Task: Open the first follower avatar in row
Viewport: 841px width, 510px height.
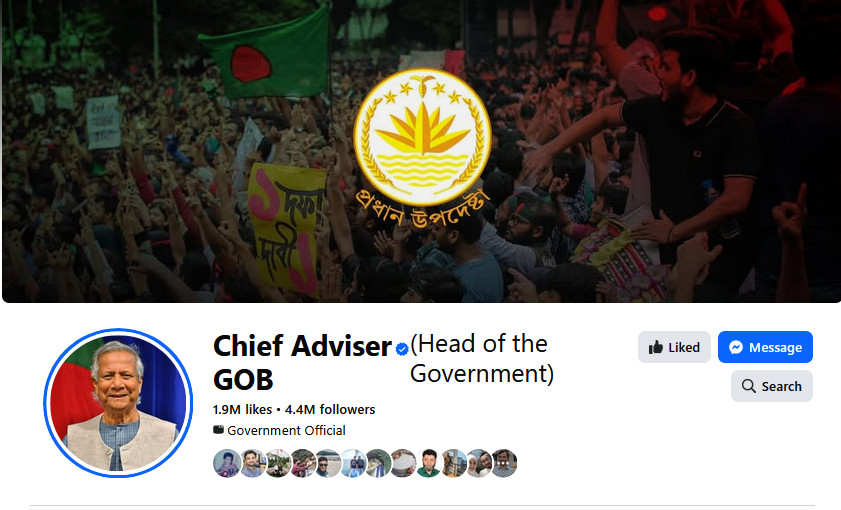Action: pos(227,463)
